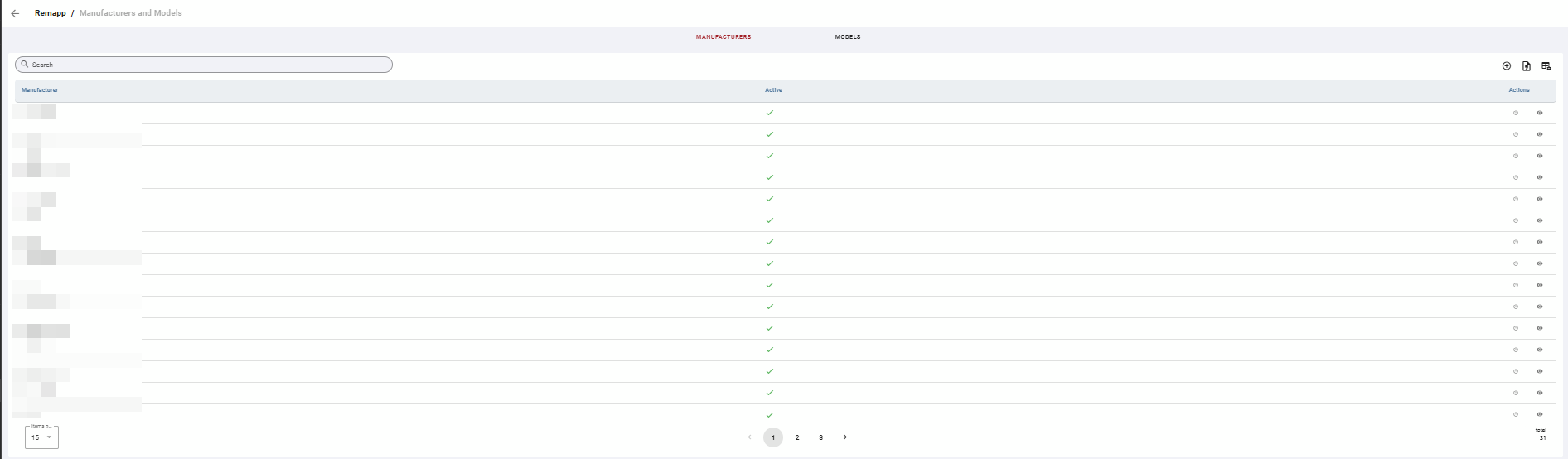
Task: Click eye view icon in last row
Action: tap(1540, 414)
